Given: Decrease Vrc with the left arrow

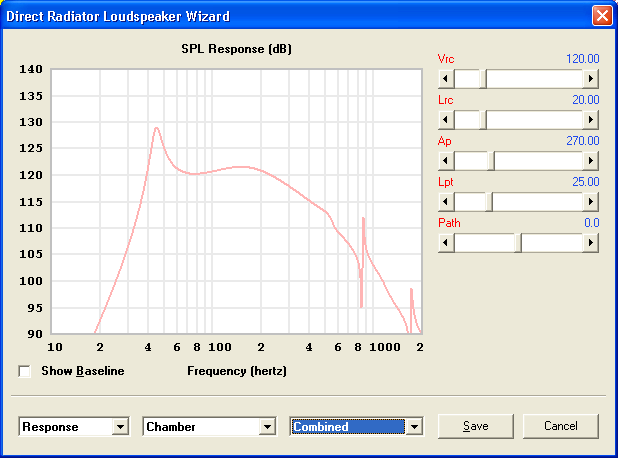Looking at the screenshot, I should point(446,79).
